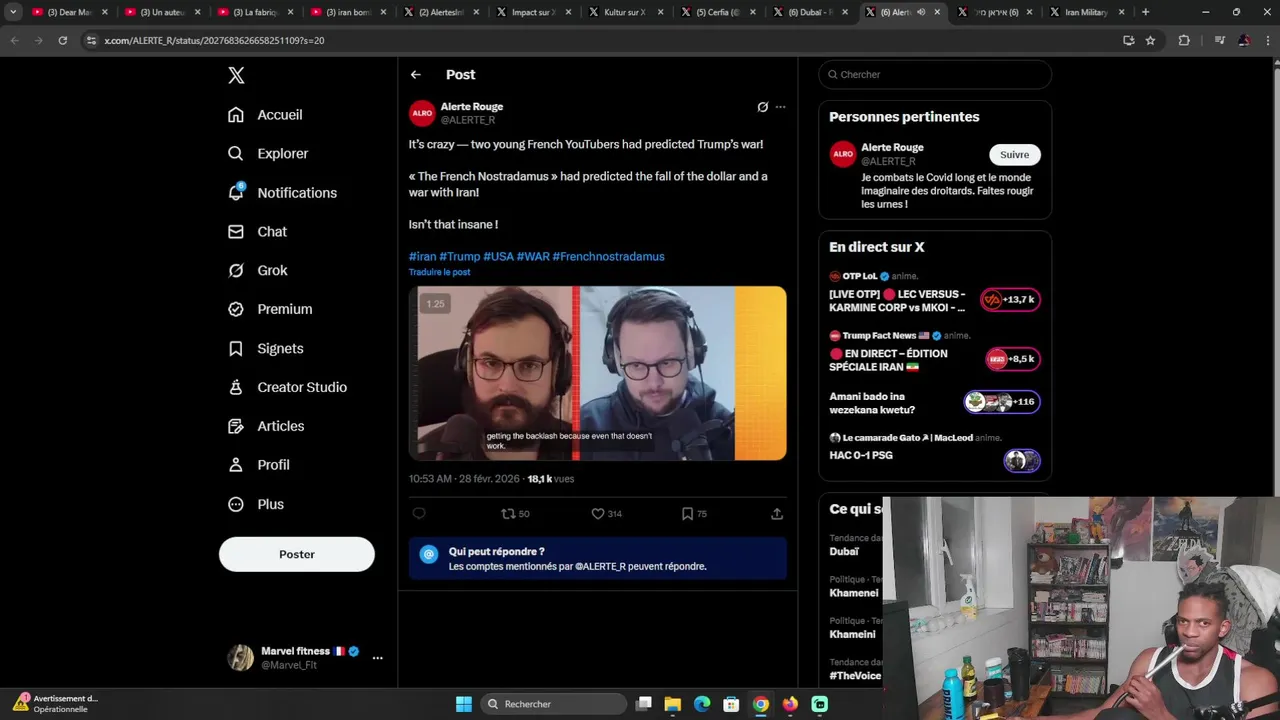
Task: Click the 18,1 k vues count
Action: (x=551, y=479)
